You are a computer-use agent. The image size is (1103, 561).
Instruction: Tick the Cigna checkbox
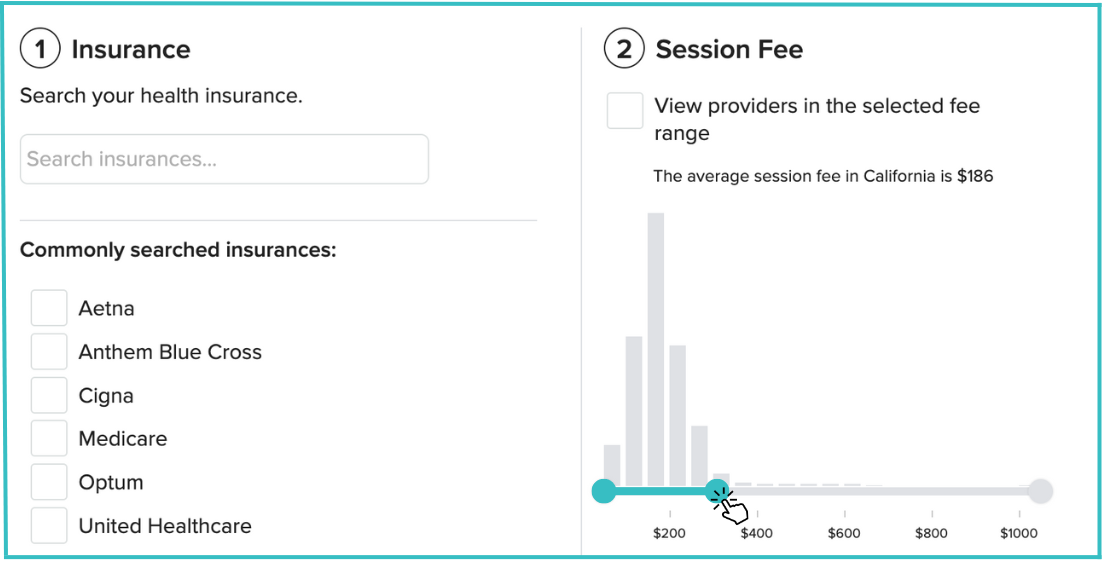coord(49,395)
